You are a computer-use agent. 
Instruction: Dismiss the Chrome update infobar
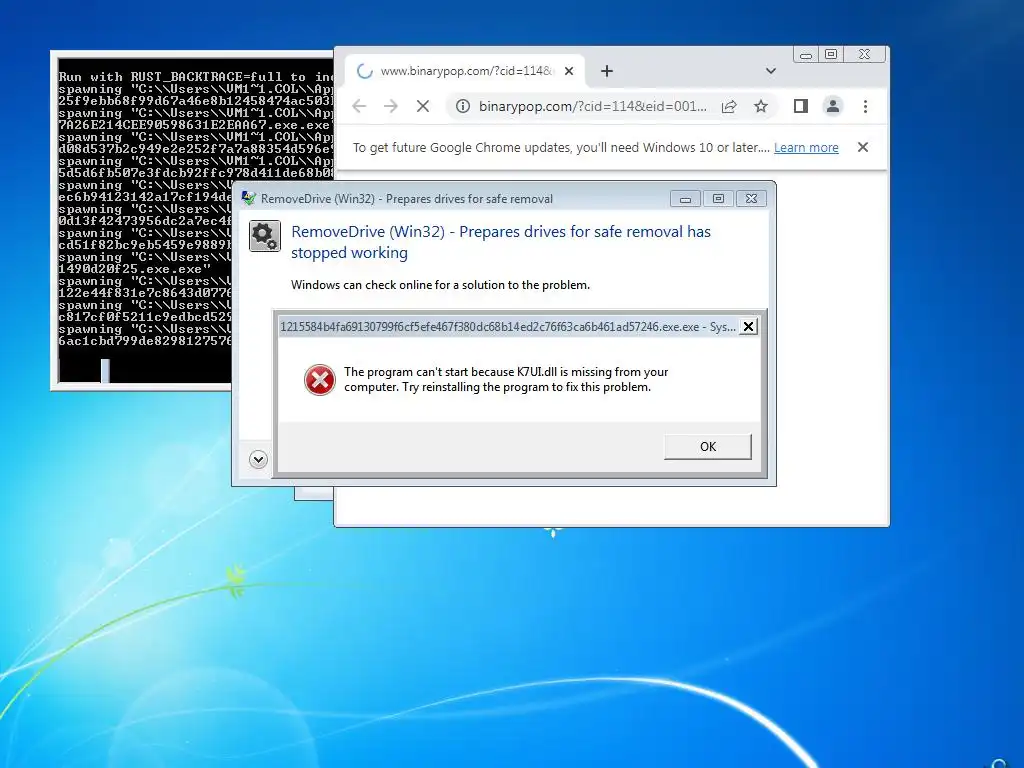[x=863, y=147]
